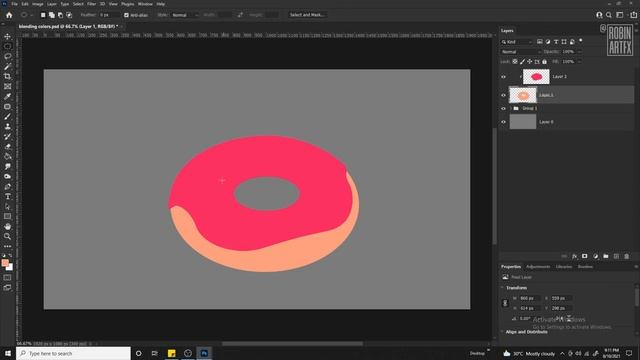Select the Path Selection tool
This screenshot has width=640, height=360.
pos(7,207)
